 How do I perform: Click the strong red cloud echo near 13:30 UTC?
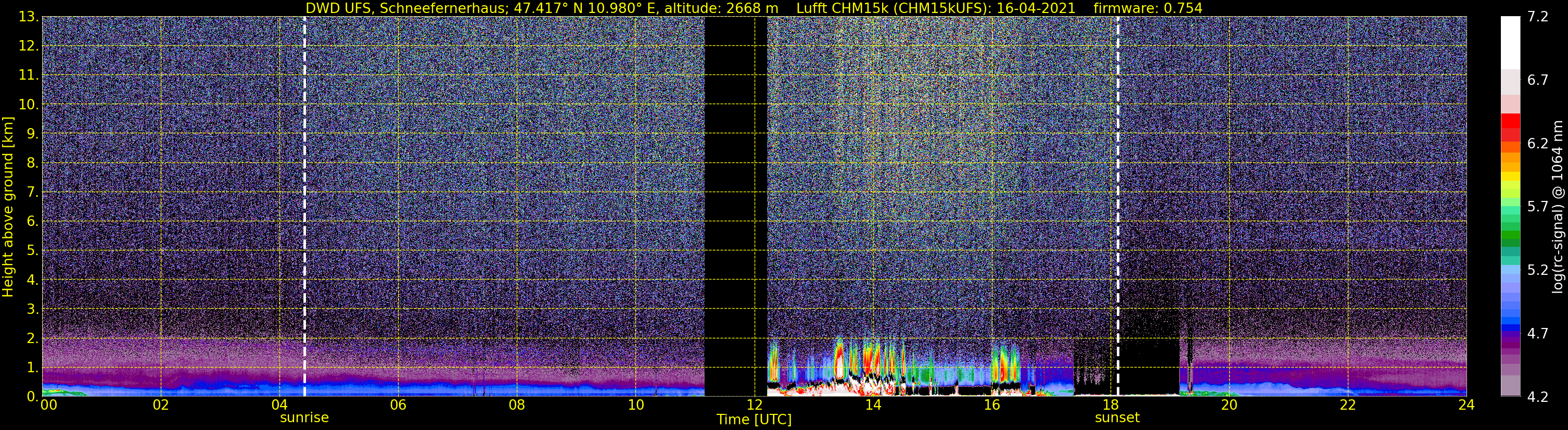click(x=839, y=359)
